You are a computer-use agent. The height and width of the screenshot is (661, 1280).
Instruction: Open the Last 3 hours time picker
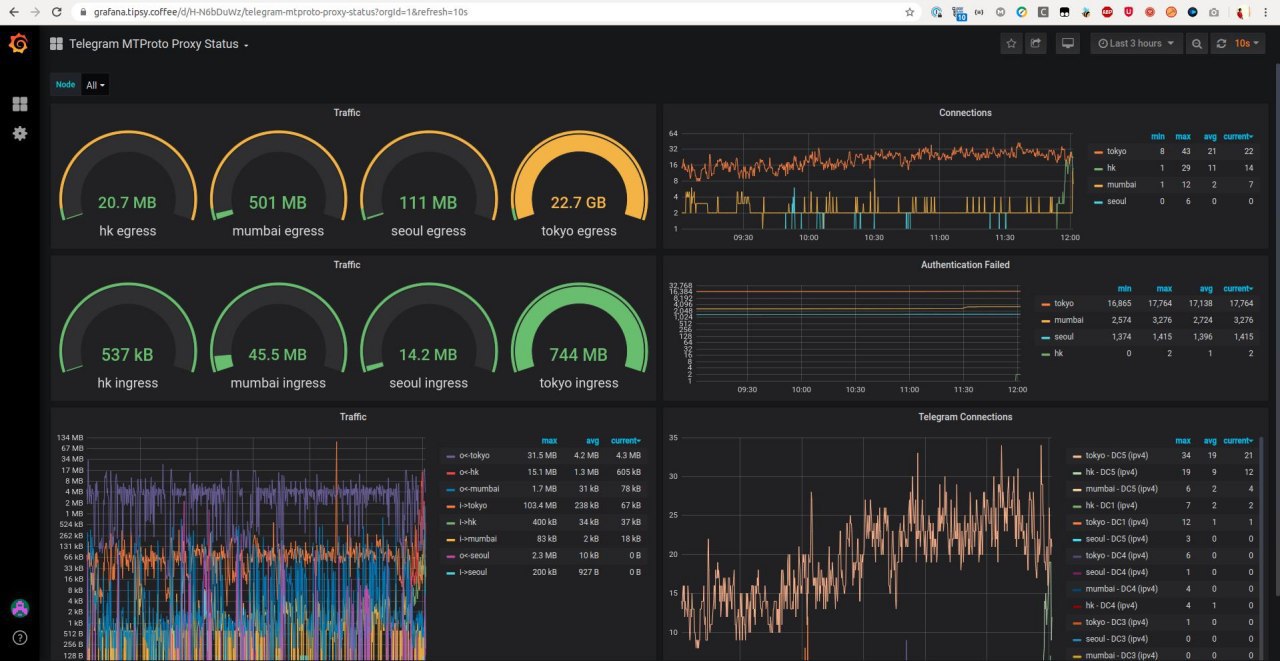point(1136,44)
